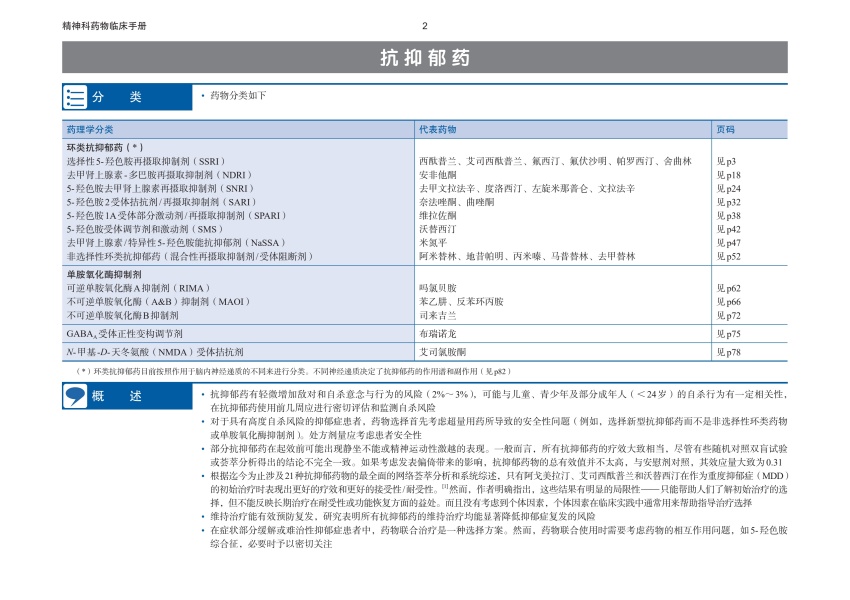The height and width of the screenshot is (600, 850).
Task: Click page reference 见p38
Action: [x=728, y=215]
